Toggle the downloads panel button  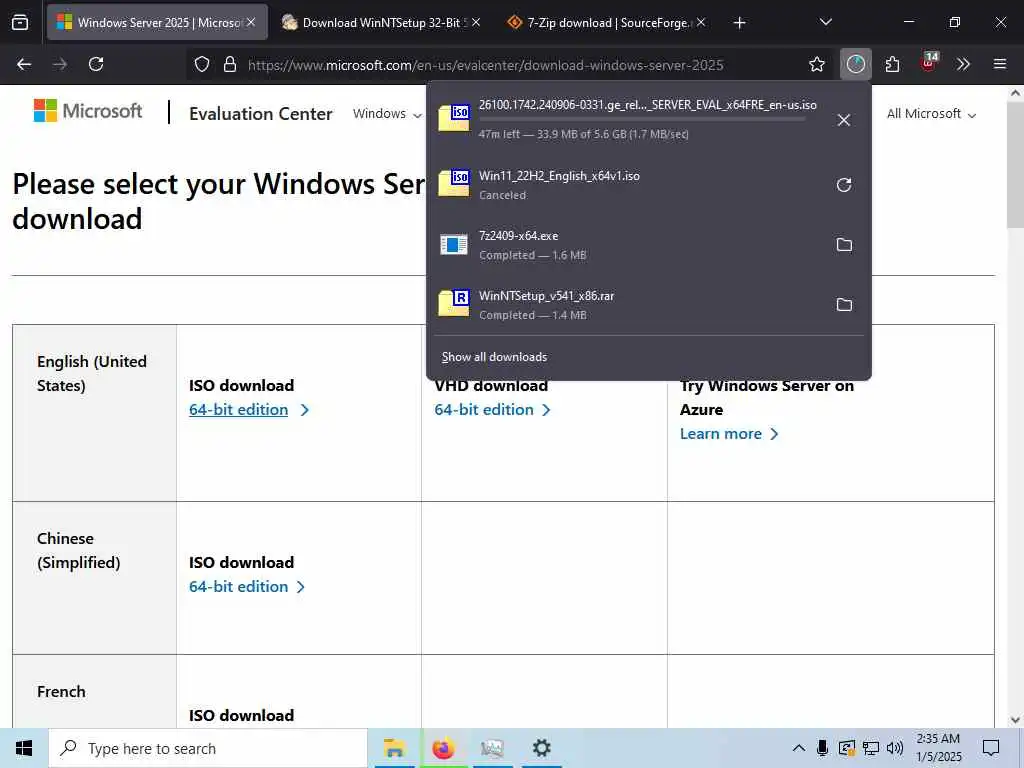click(856, 64)
